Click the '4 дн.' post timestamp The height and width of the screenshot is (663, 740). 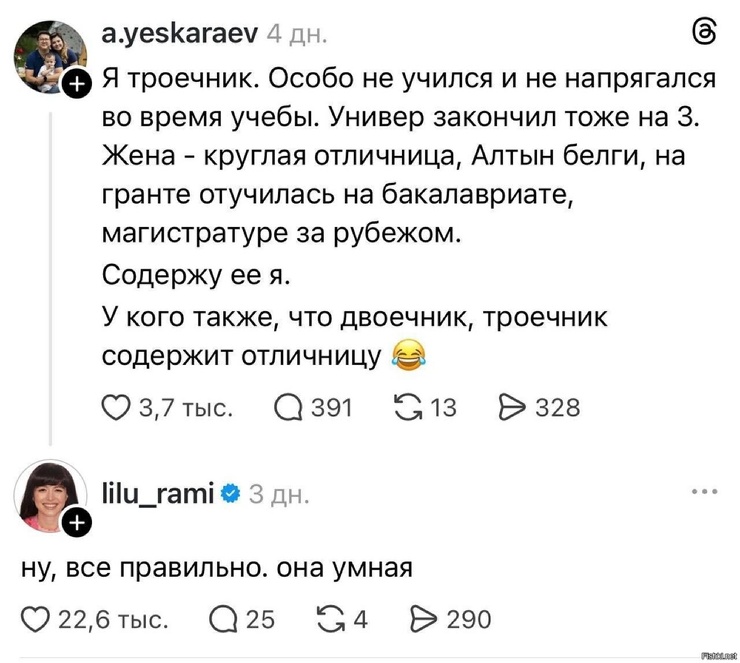(296, 37)
